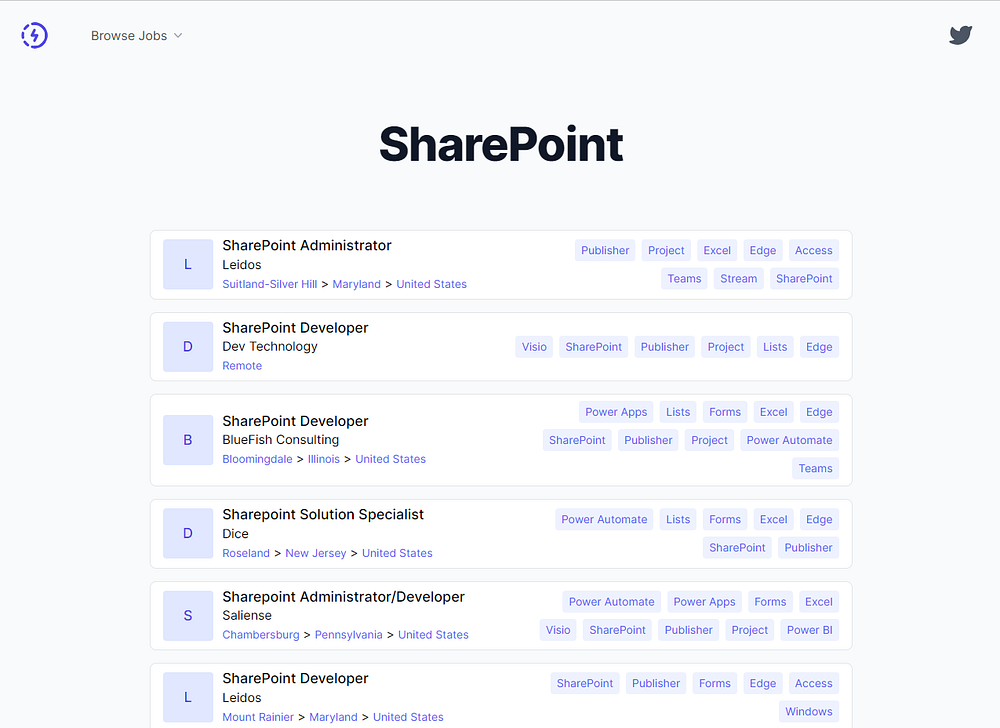Open SharePoint Developer job in Mount Rainier

coord(295,678)
